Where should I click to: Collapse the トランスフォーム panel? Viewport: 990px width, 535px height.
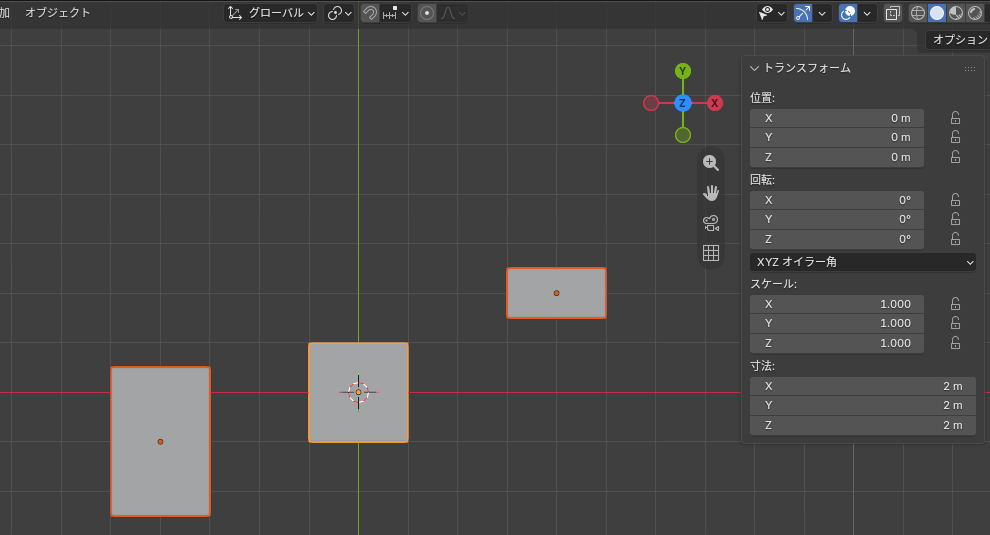[x=754, y=68]
